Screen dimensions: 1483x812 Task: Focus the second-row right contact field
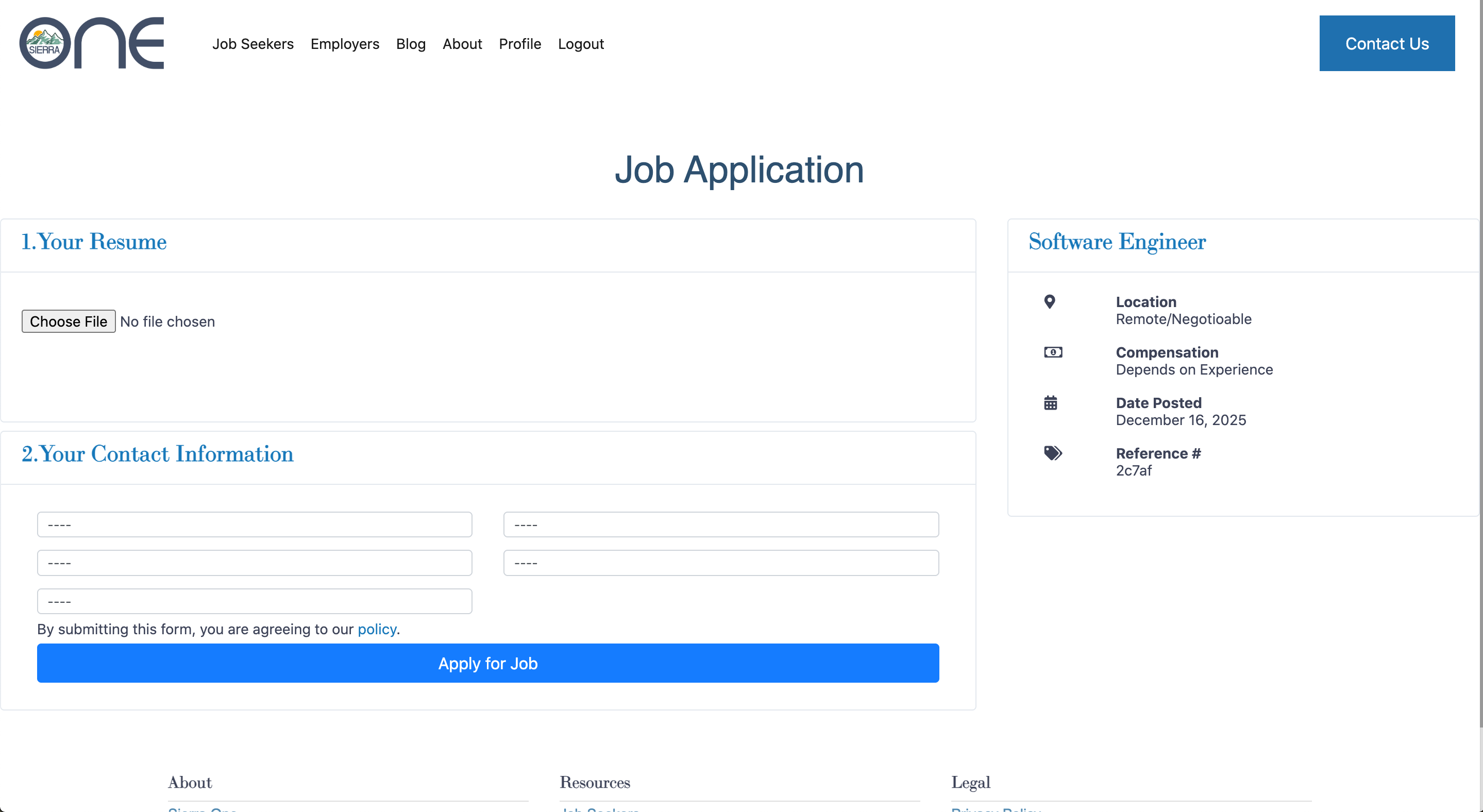point(721,563)
